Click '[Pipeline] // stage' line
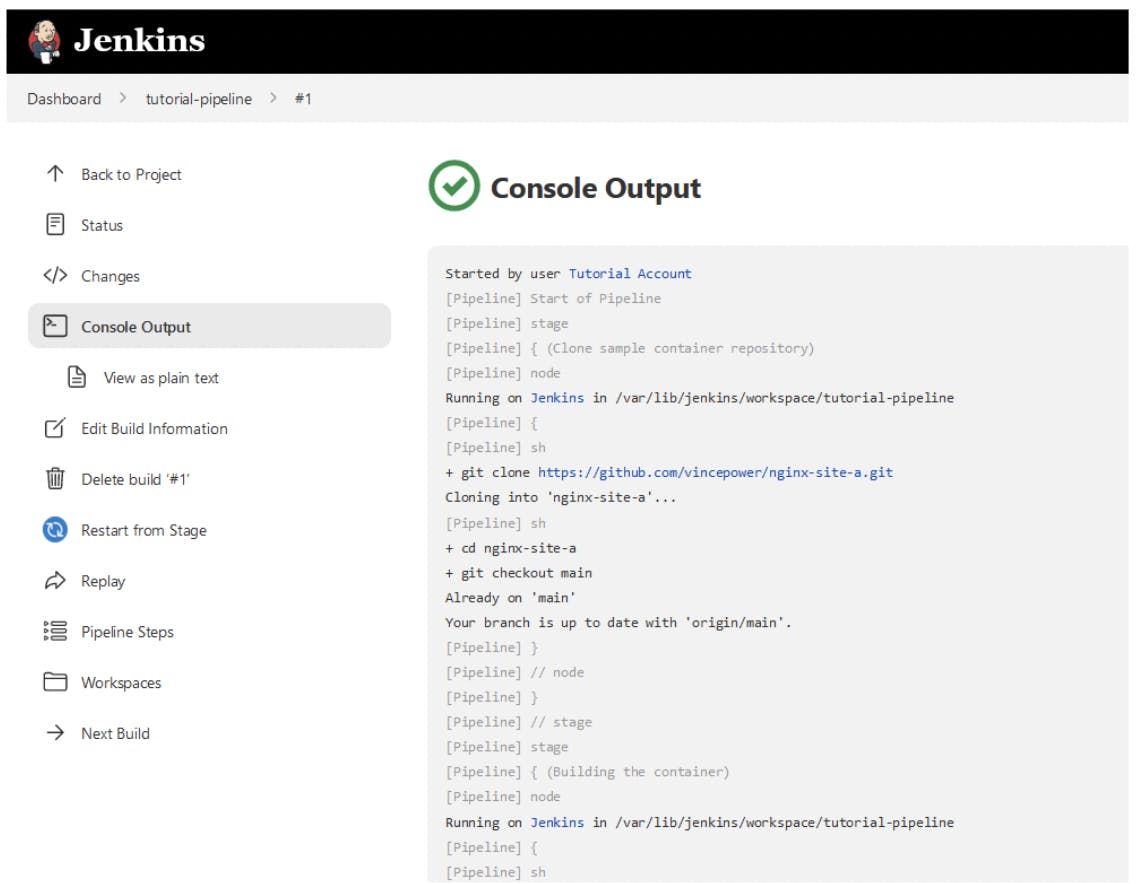 (518, 722)
